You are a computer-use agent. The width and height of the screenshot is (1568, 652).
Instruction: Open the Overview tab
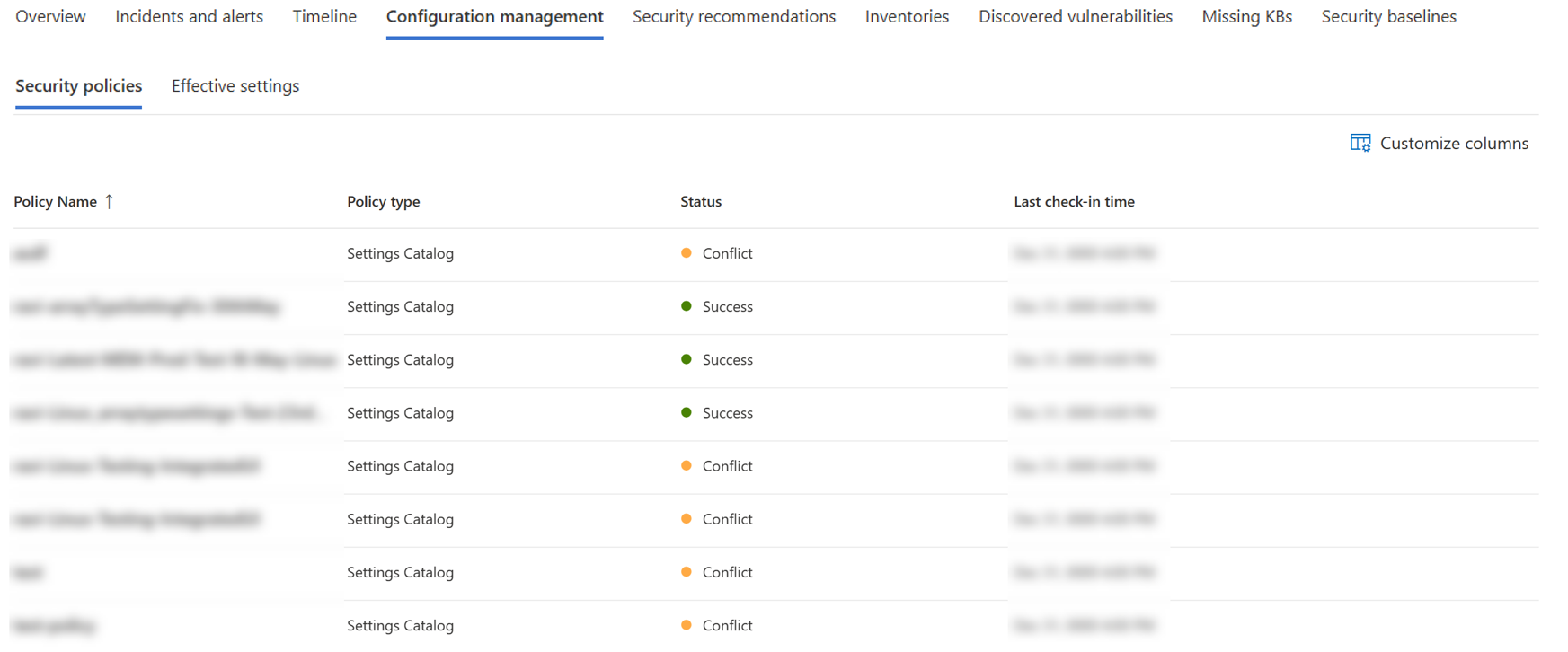click(50, 17)
